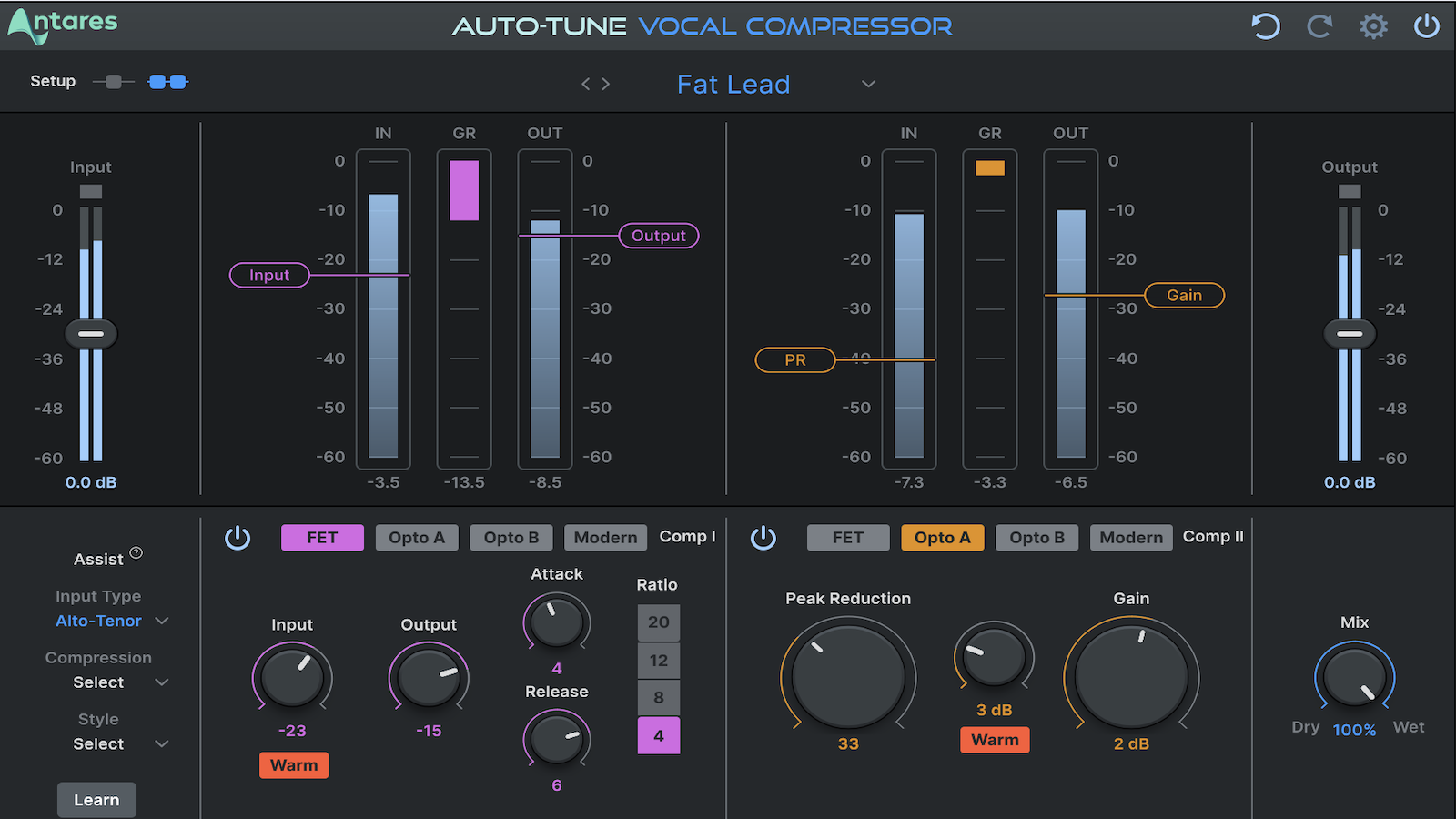This screenshot has width=1456, height=819.
Task: Click the Antares logo
Action: coord(61,25)
